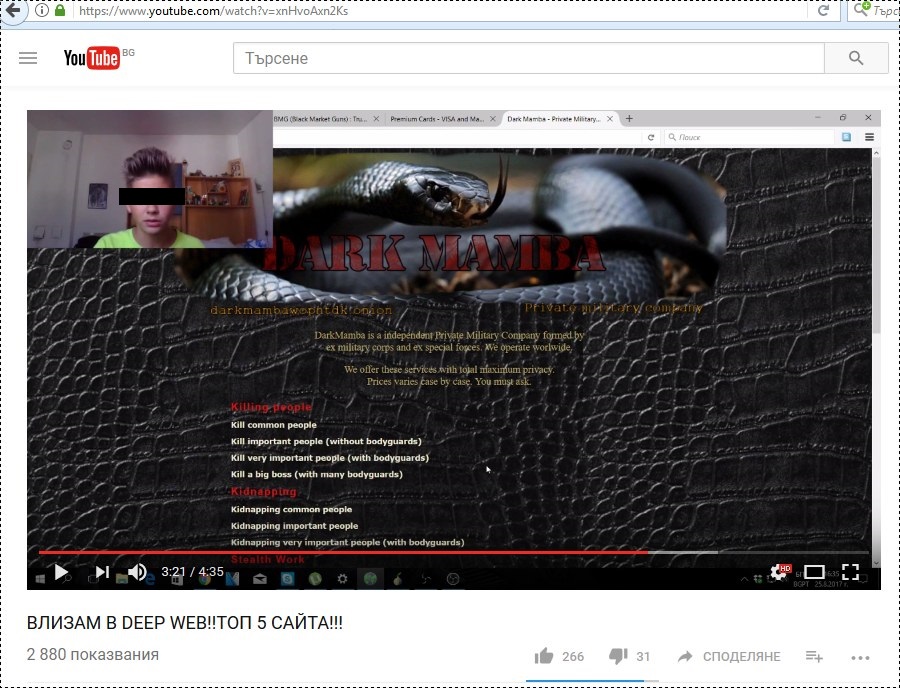Reload the page from the address bar
900x688 pixels.
(823, 11)
